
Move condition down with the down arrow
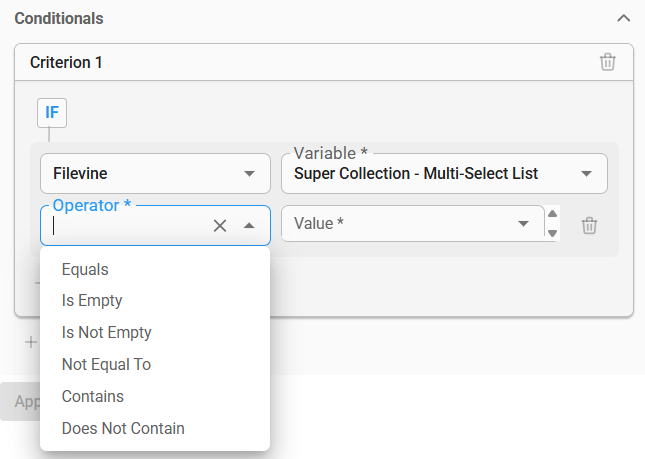552,233
